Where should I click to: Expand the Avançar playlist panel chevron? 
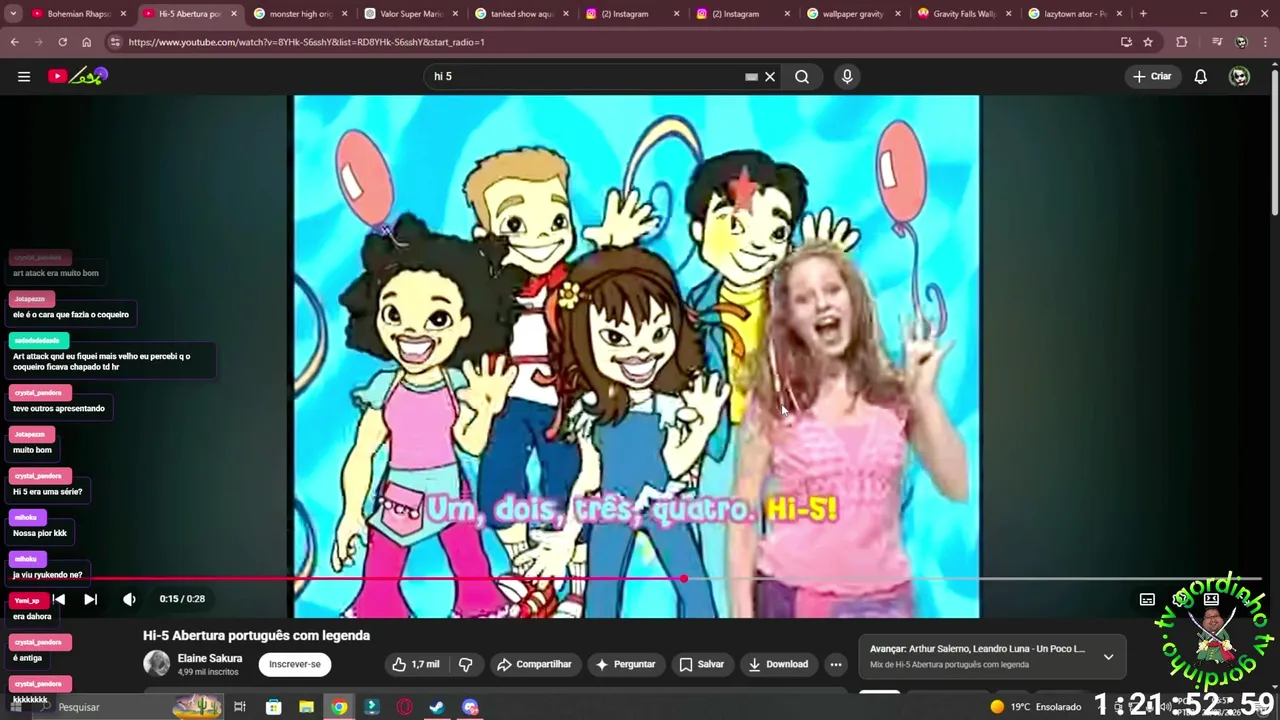point(1108,657)
